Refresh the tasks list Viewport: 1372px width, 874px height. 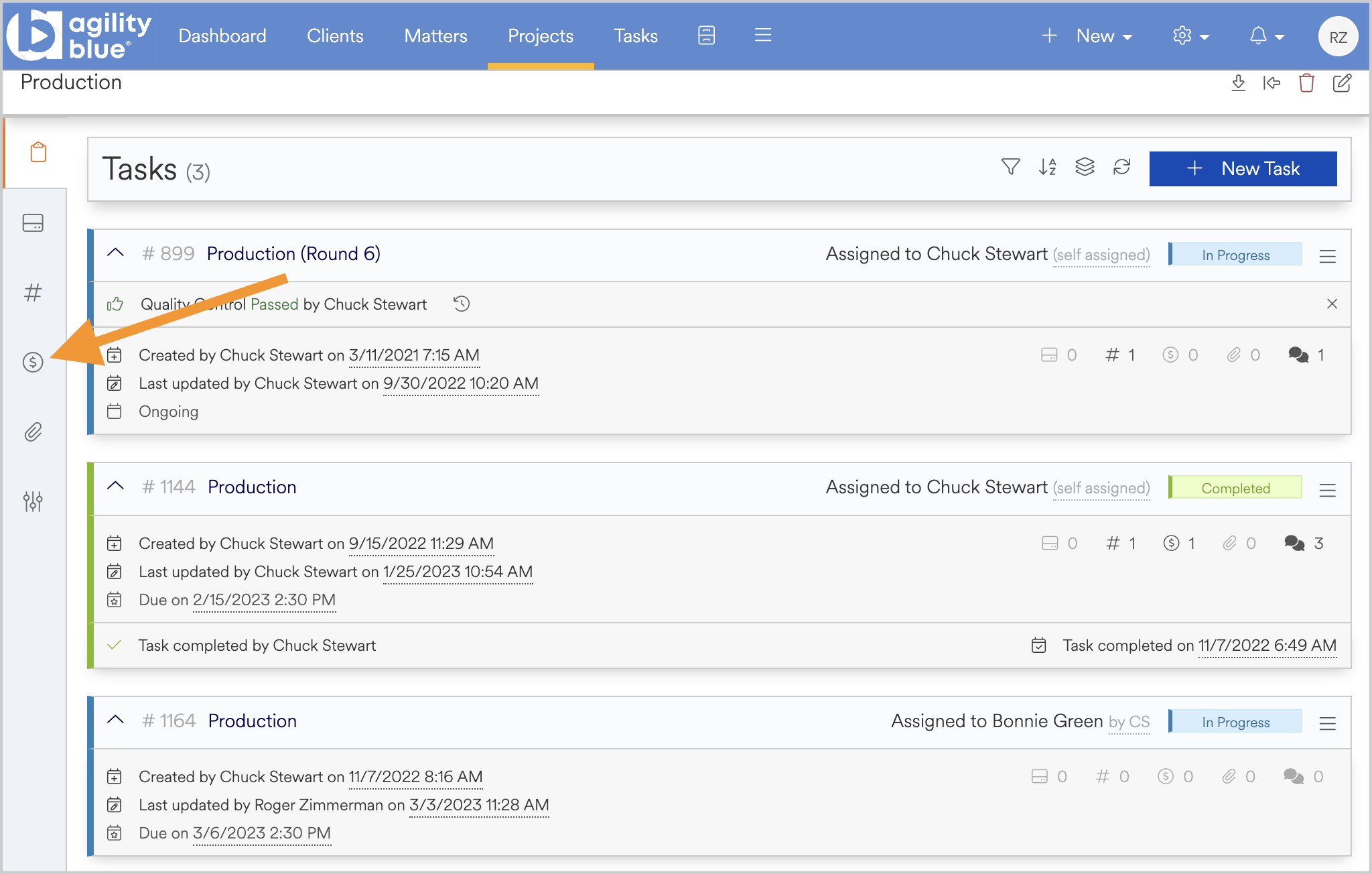1122,167
